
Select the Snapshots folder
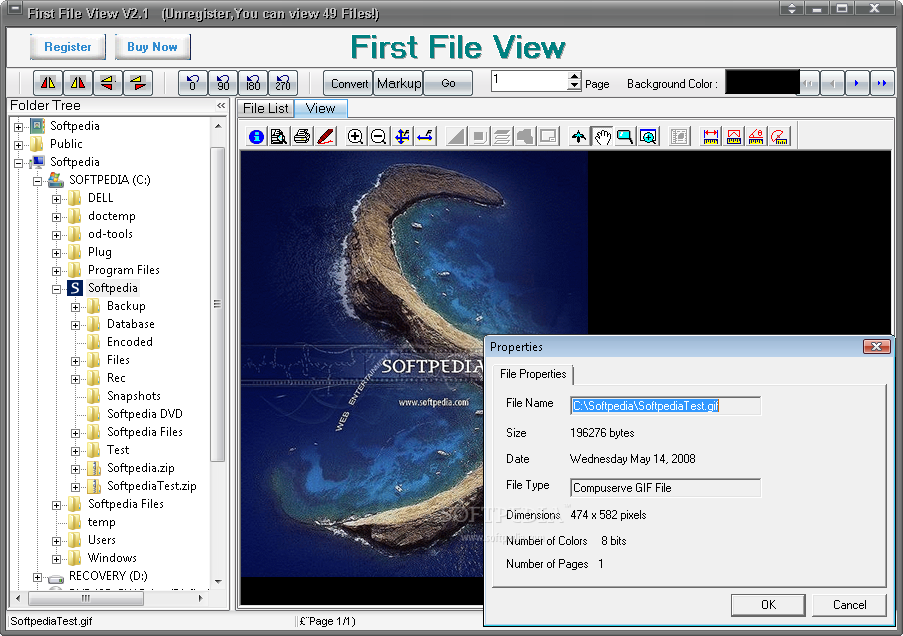[x=134, y=396]
